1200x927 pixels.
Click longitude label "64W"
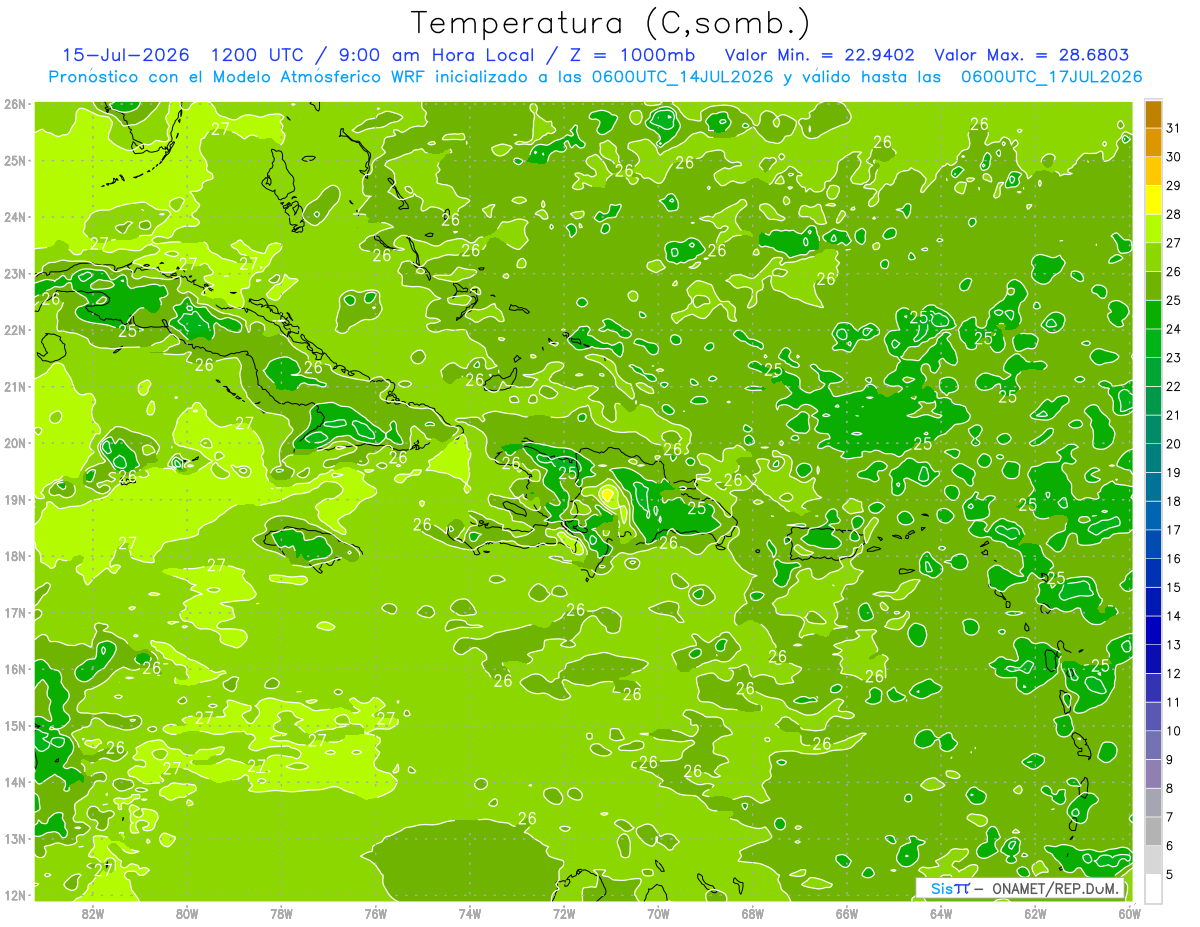(x=941, y=913)
